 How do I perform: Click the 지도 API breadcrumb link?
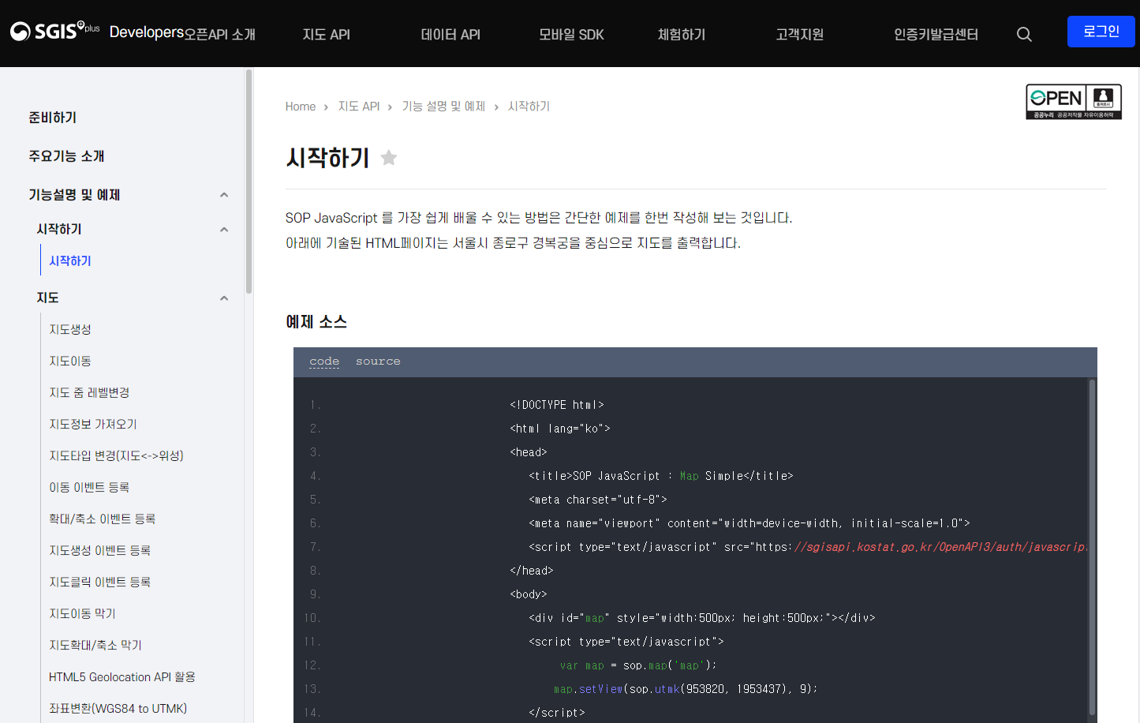pyautogui.click(x=358, y=106)
